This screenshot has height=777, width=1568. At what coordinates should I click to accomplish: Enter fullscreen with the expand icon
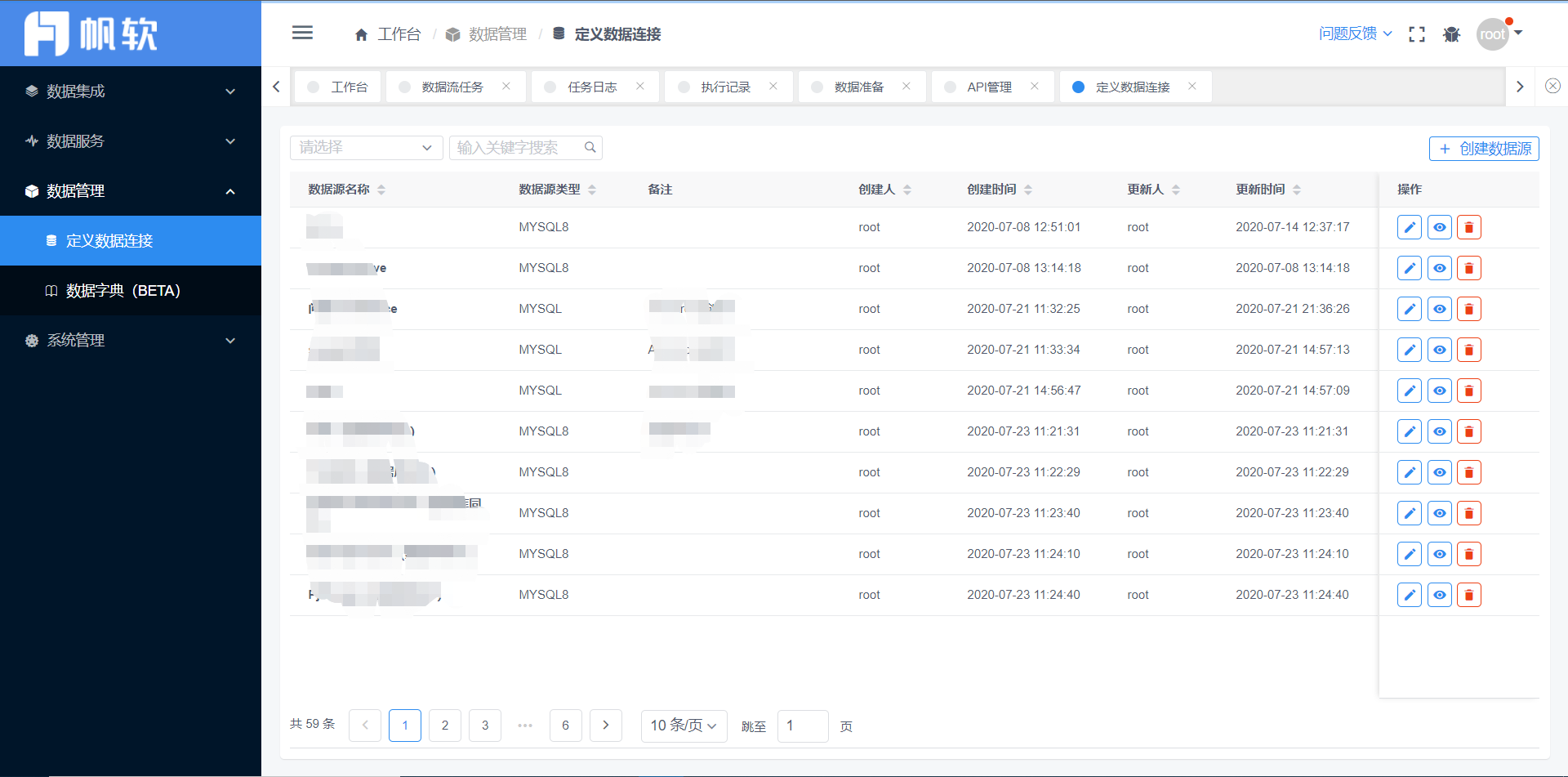(x=1417, y=34)
